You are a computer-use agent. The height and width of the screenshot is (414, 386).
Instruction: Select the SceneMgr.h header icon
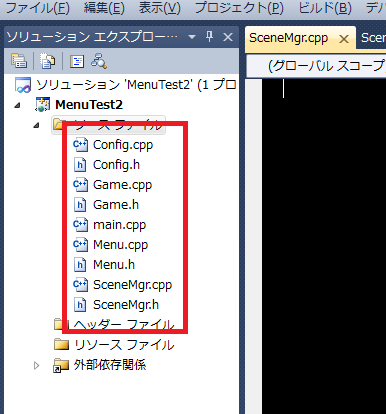pyautogui.click(x=80, y=305)
